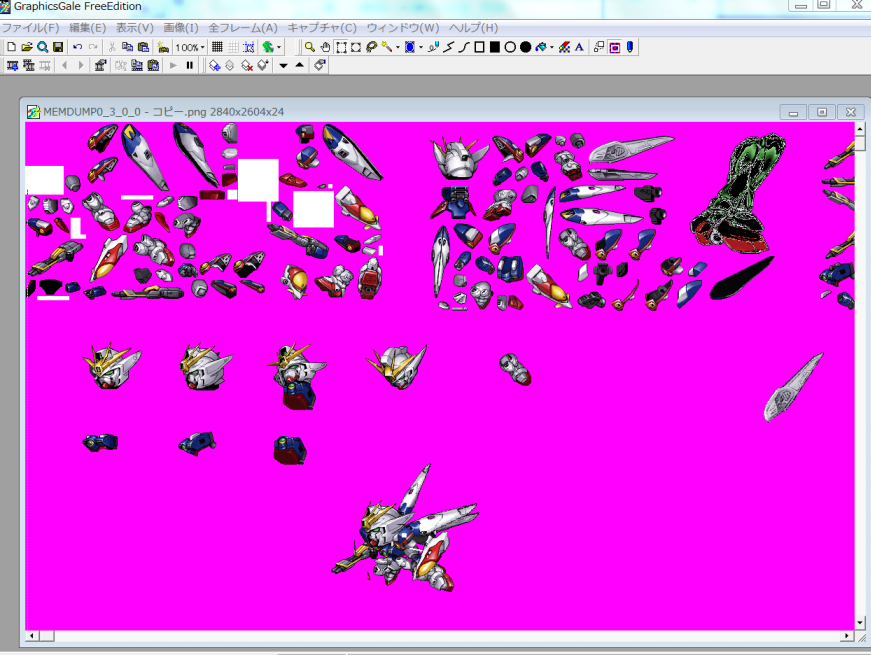Toggle the solid grid display
Screen dimensions: 871x655
coord(217,47)
